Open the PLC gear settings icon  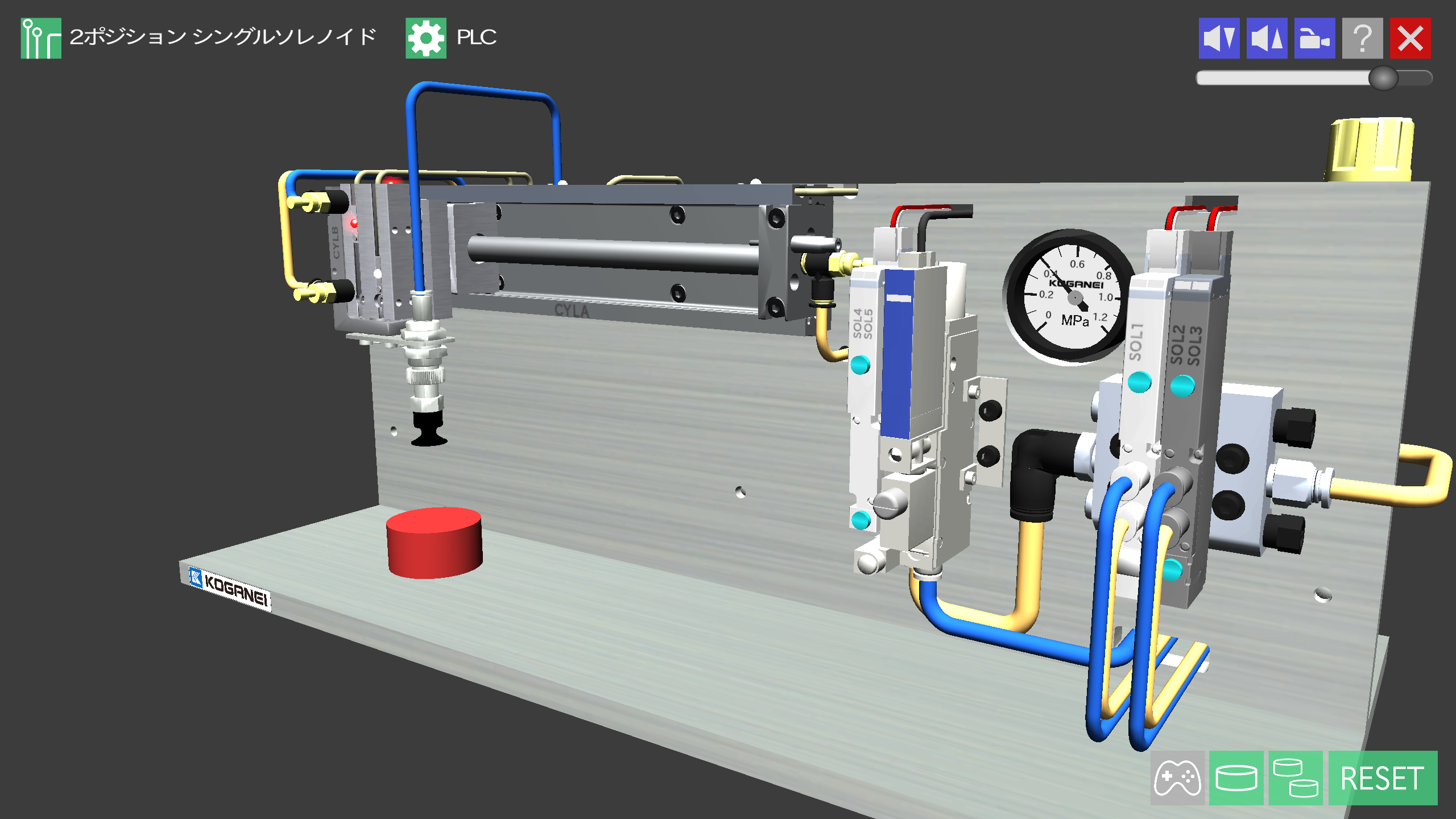[x=425, y=38]
